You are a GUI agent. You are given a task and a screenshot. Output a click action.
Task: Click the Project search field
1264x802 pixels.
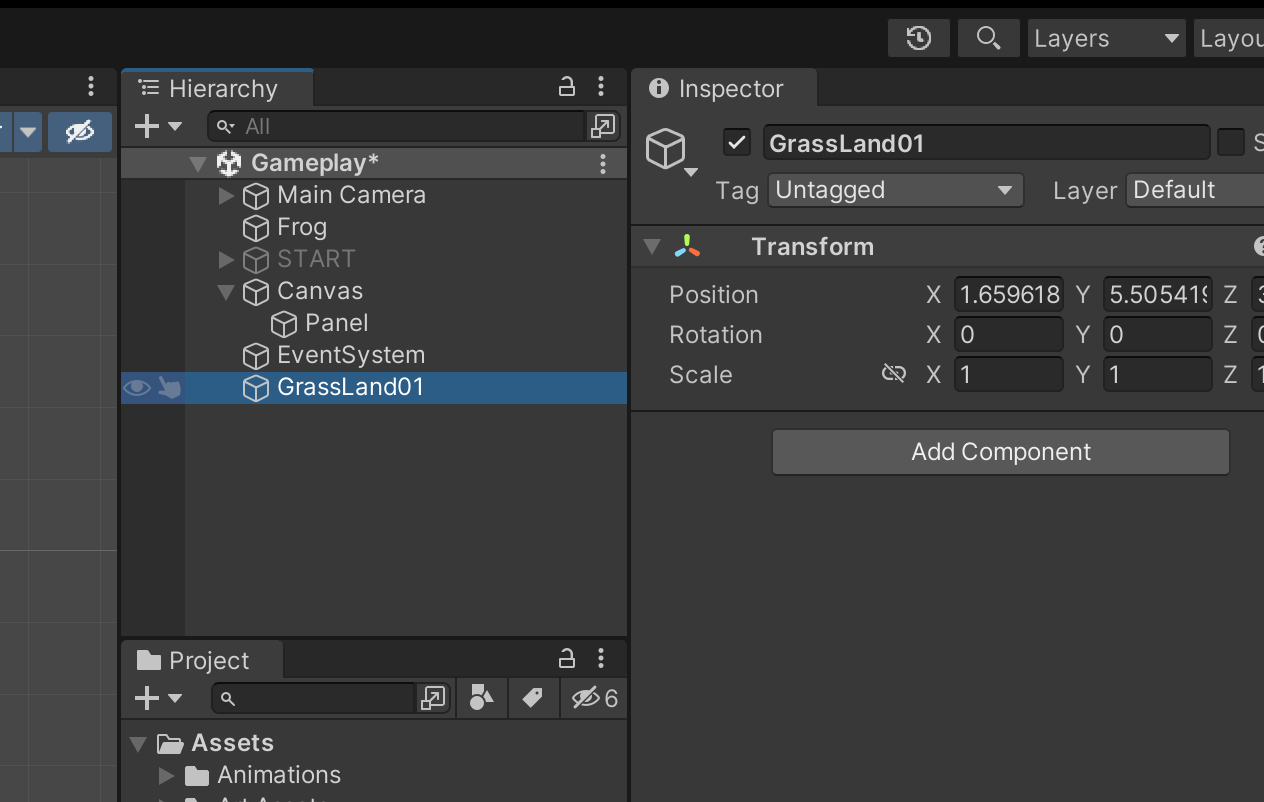point(314,698)
